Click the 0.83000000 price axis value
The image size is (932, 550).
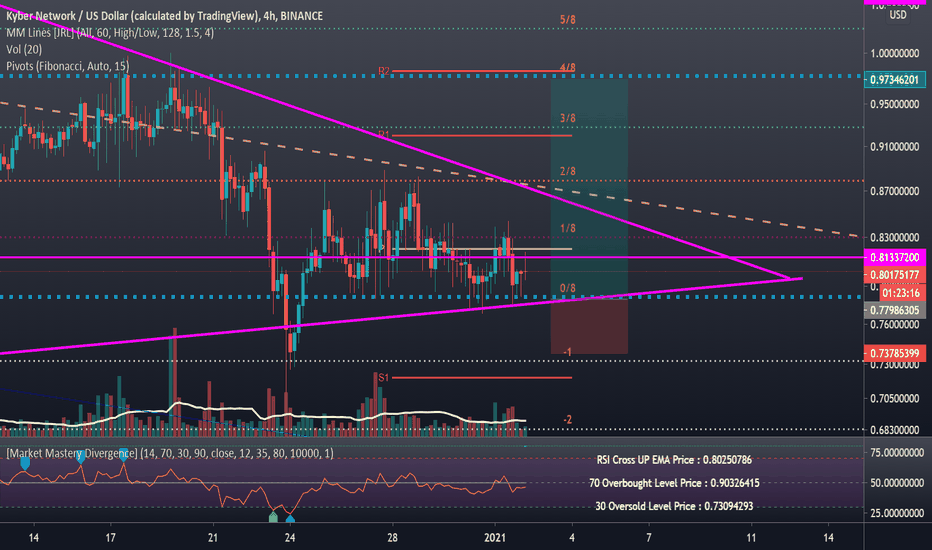point(895,237)
